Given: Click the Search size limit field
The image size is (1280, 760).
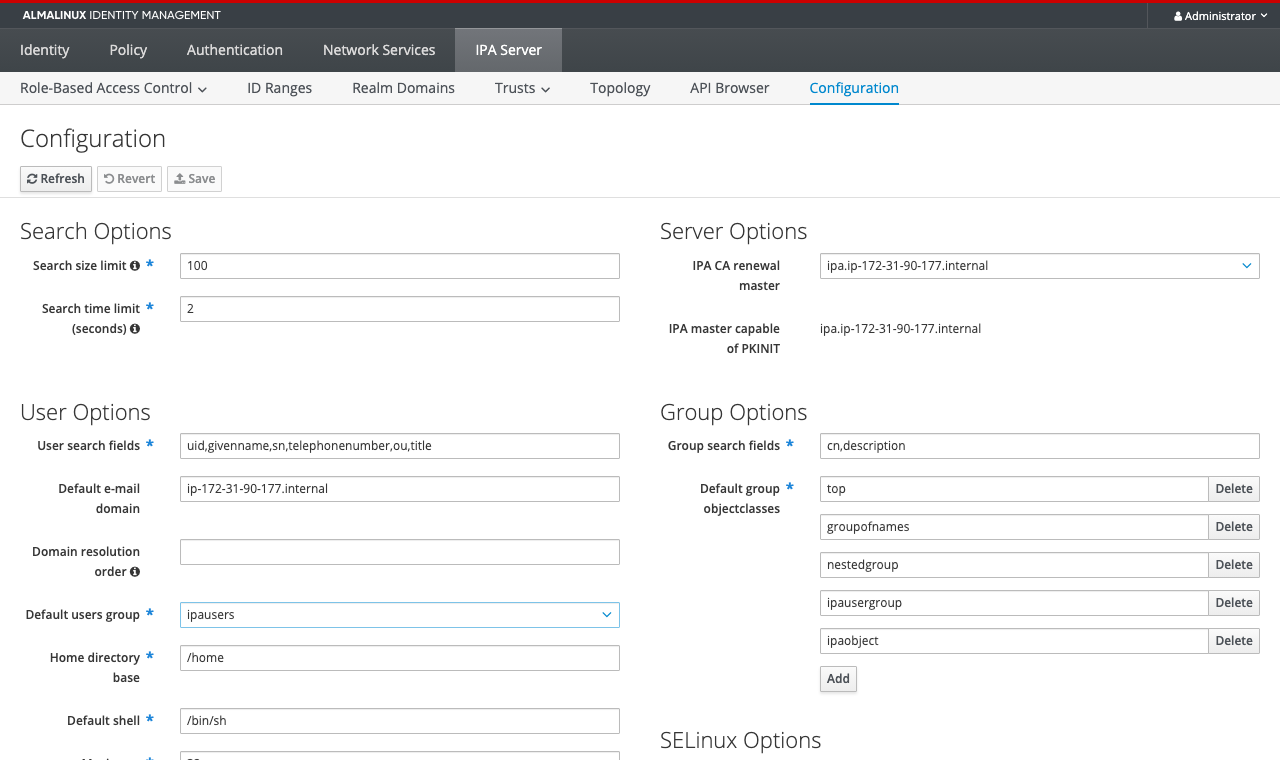Looking at the screenshot, I should [400, 266].
